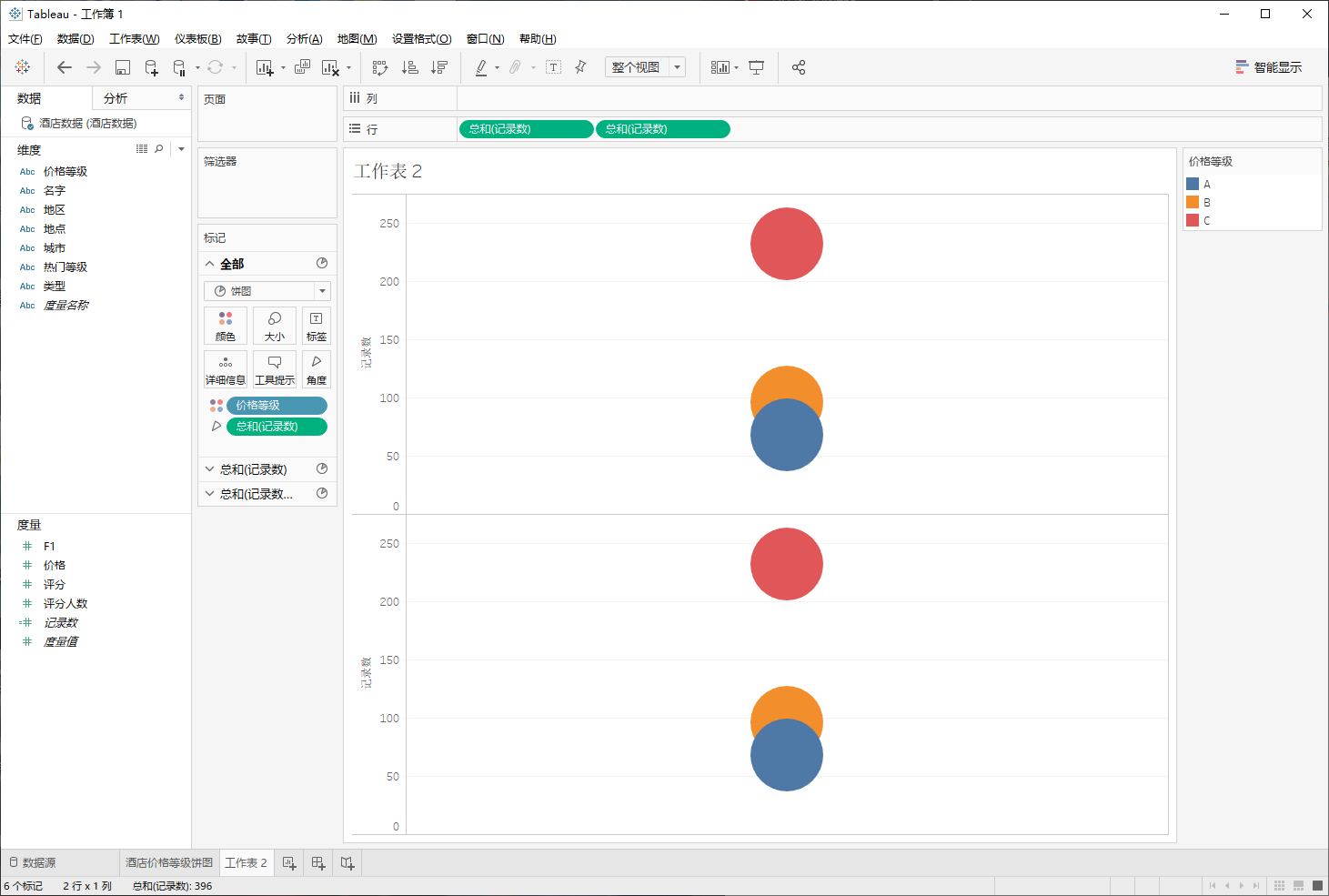This screenshot has width=1329, height=896.
Task: Click the 详细信息 detail marks button
Action: pyautogui.click(x=226, y=369)
